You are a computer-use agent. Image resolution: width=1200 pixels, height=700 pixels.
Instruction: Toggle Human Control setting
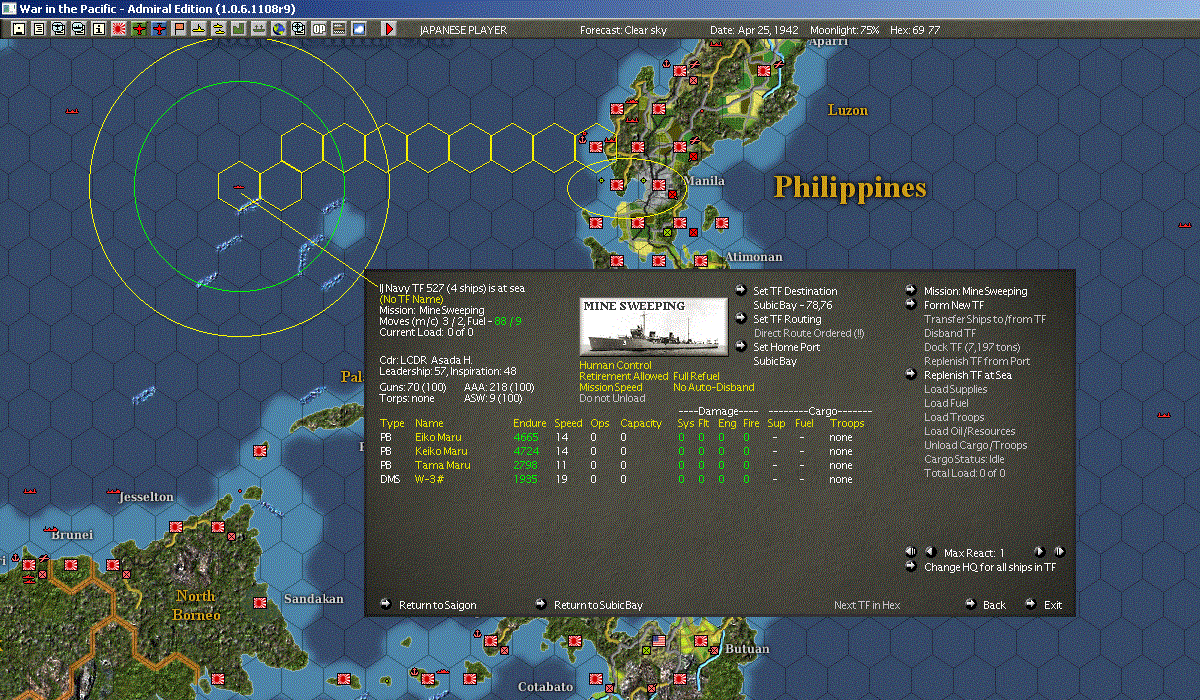[615, 365]
